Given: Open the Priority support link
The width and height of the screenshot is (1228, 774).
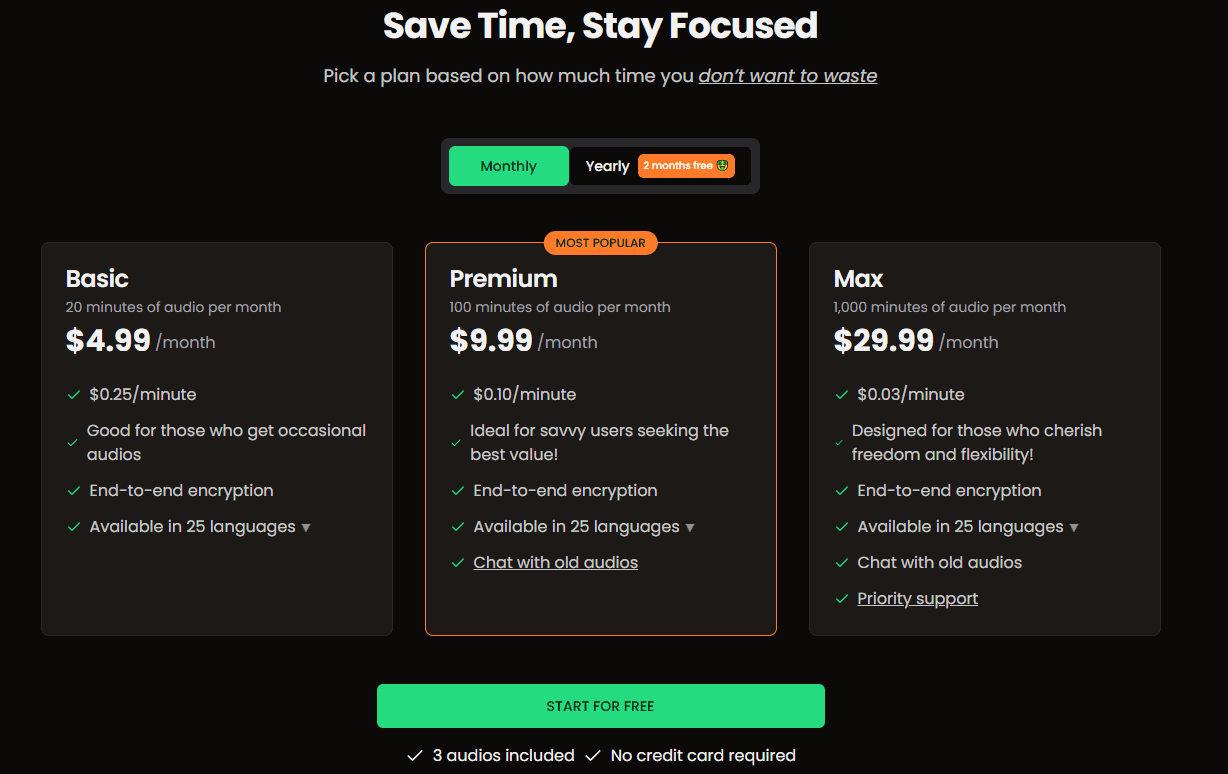Looking at the screenshot, I should (x=917, y=598).
